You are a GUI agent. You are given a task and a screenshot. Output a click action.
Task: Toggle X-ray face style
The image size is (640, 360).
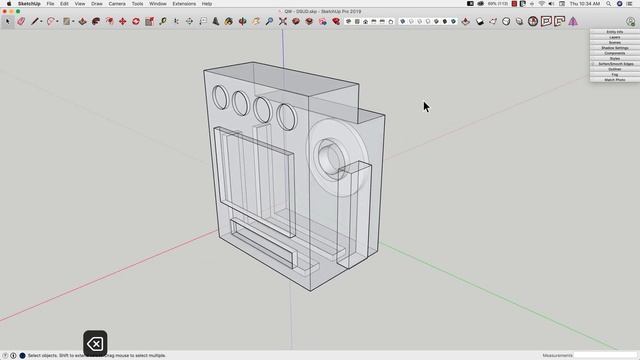pos(402,21)
